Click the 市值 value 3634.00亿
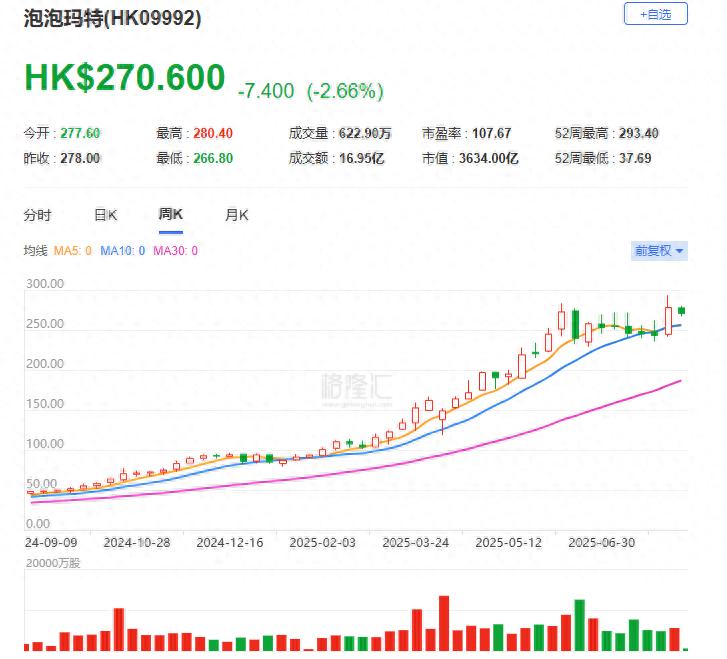This screenshot has width=727, height=659. (489, 158)
